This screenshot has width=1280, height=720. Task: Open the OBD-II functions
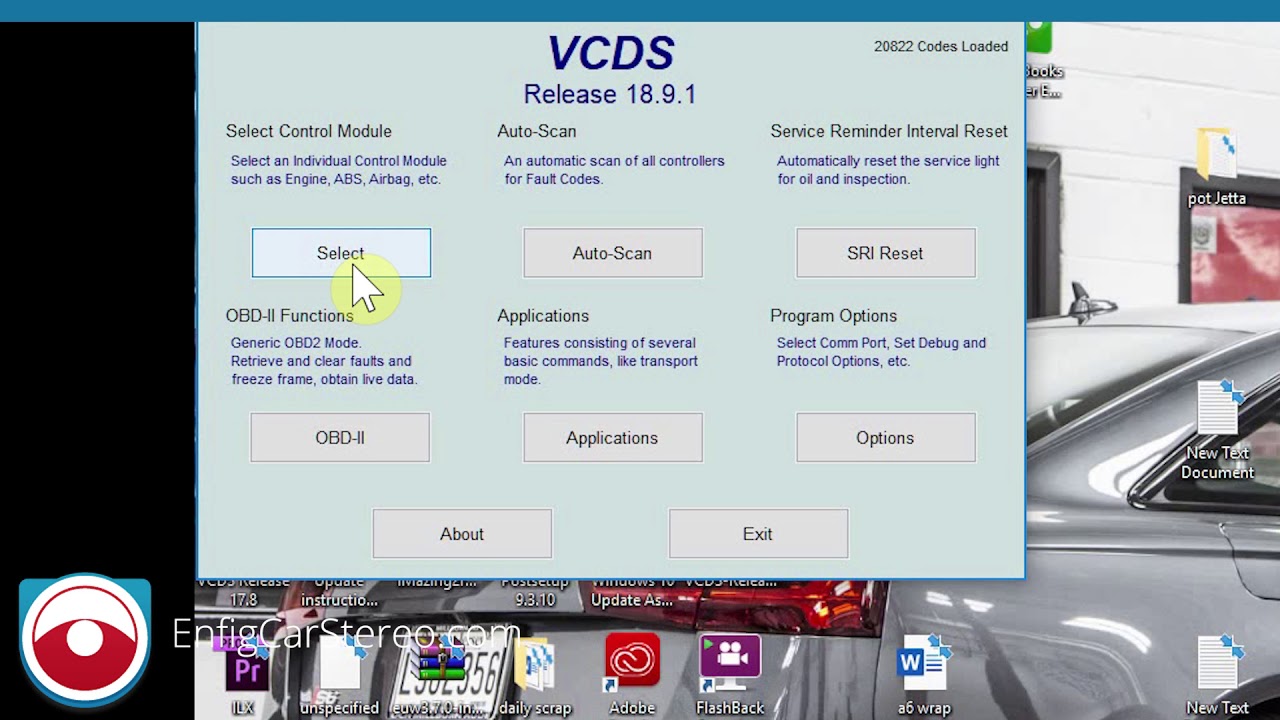(340, 438)
